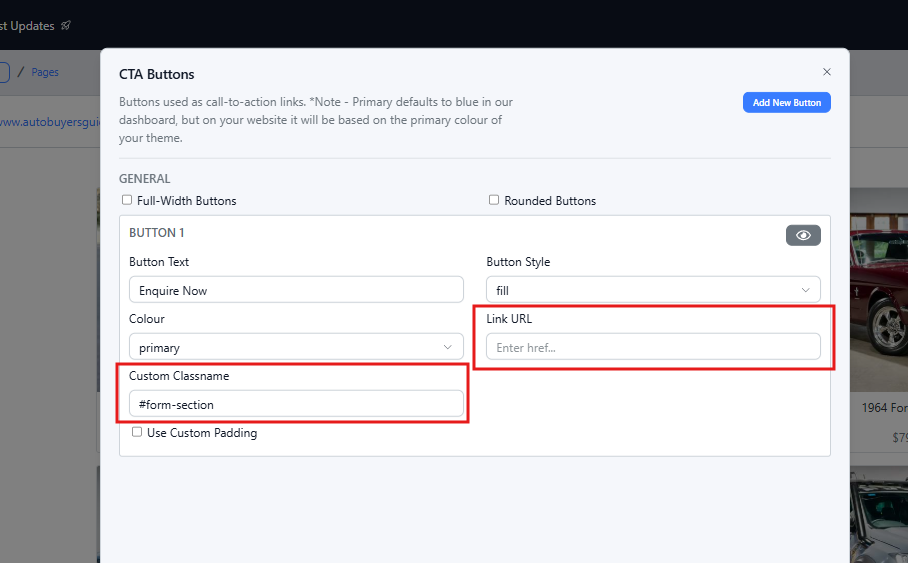Follow the www.autobuyersguide website link
The width and height of the screenshot is (908, 563).
click(50, 122)
